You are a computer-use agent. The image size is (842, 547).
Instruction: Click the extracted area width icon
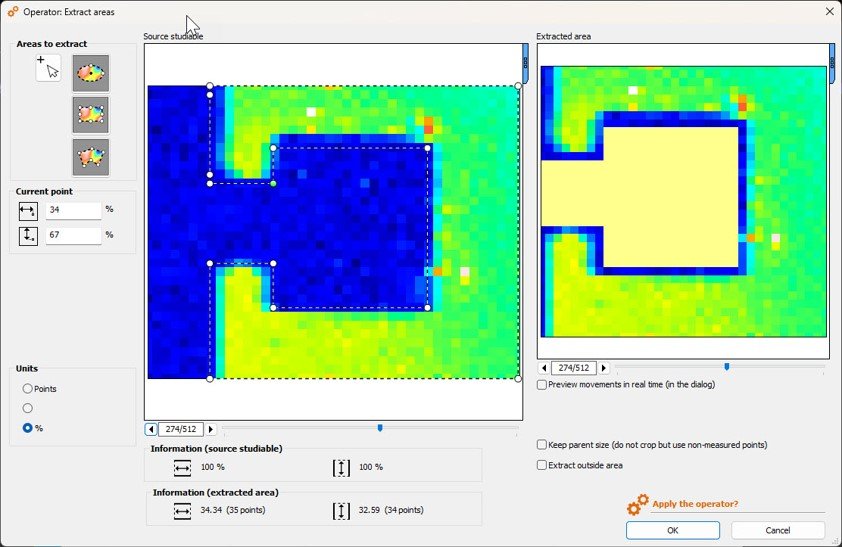coord(183,511)
